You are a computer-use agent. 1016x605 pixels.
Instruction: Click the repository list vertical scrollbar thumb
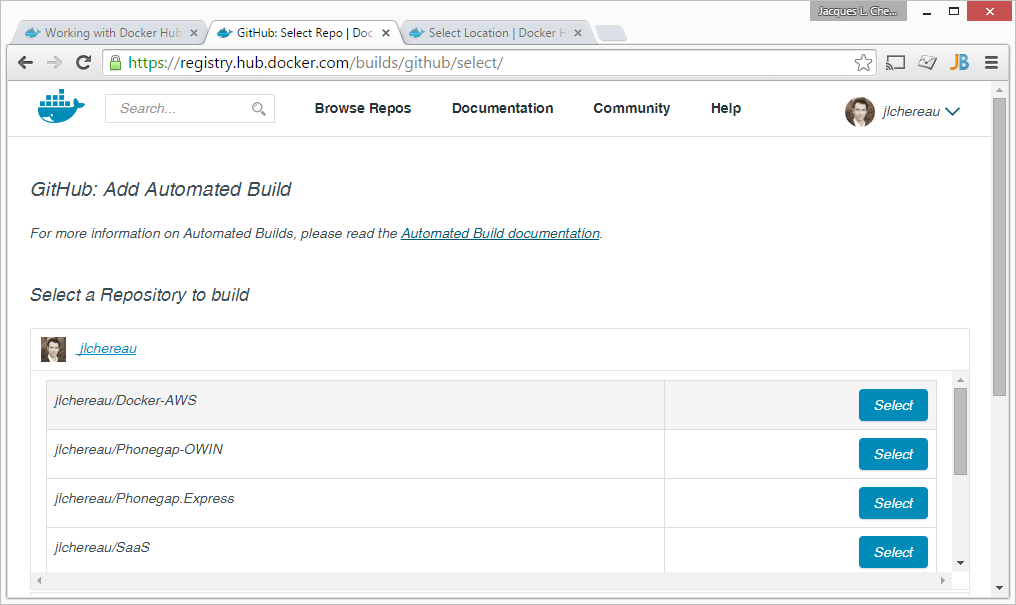pos(960,431)
